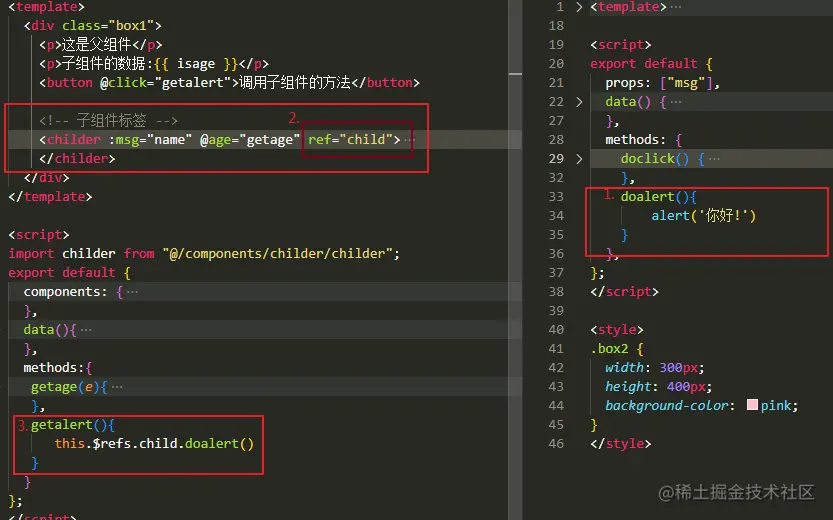This screenshot has height=520, width=833.
Task: Open the pink color swatch picker
Action: (752, 405)
